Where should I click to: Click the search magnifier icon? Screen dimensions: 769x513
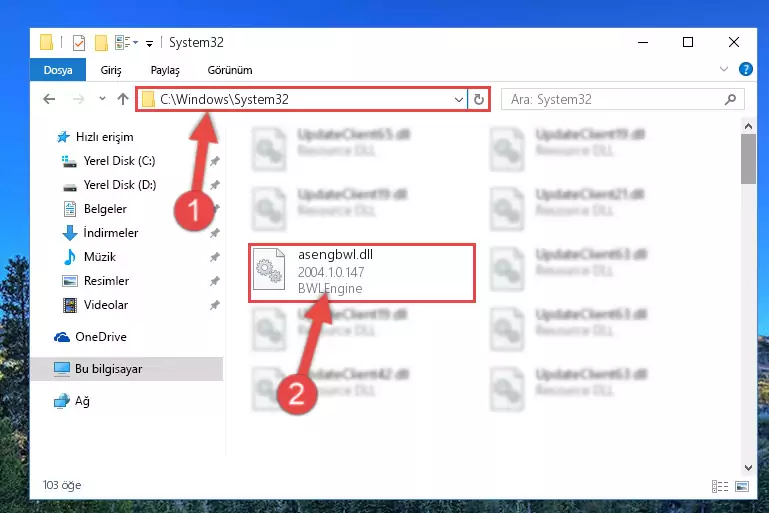coord(730,100)
